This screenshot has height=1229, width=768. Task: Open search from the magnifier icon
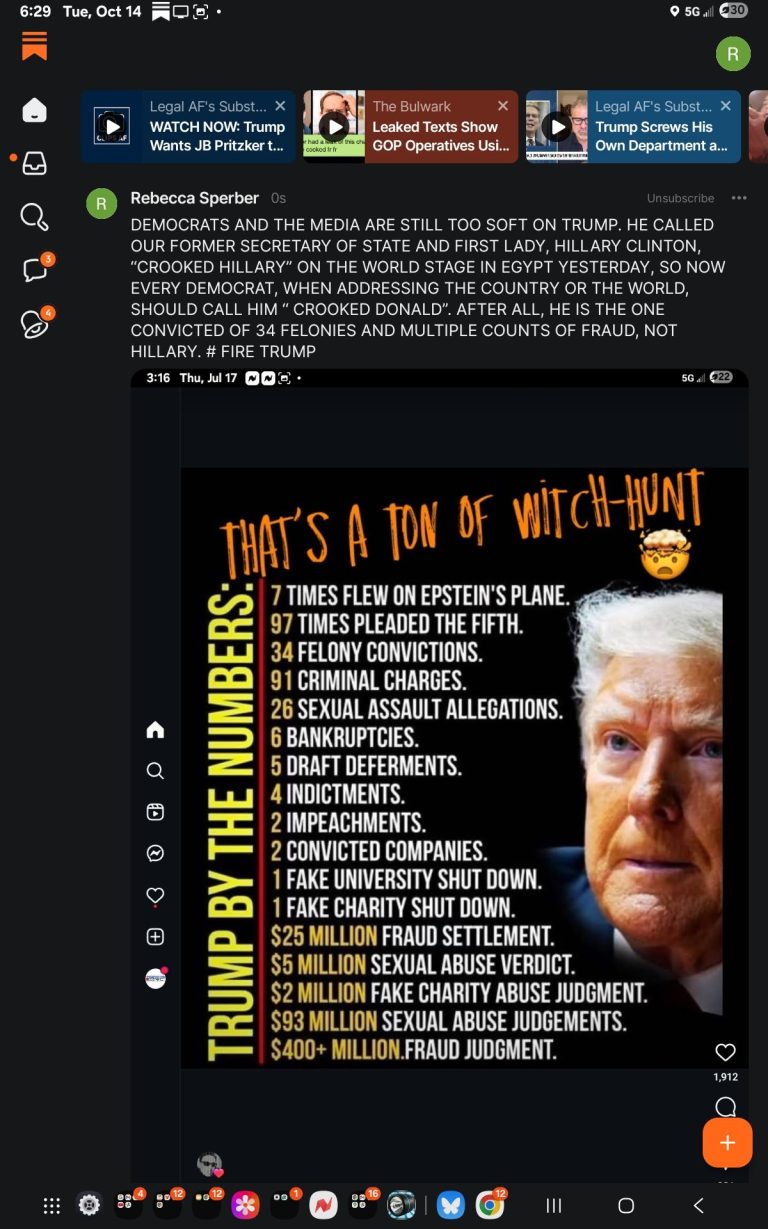click(x=34, y=216)
